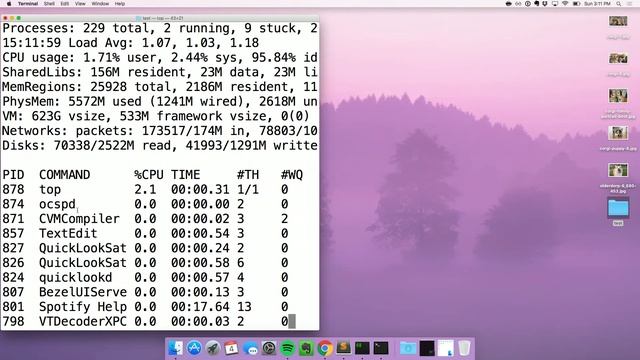Click the 'ocspd' process name

58,204
